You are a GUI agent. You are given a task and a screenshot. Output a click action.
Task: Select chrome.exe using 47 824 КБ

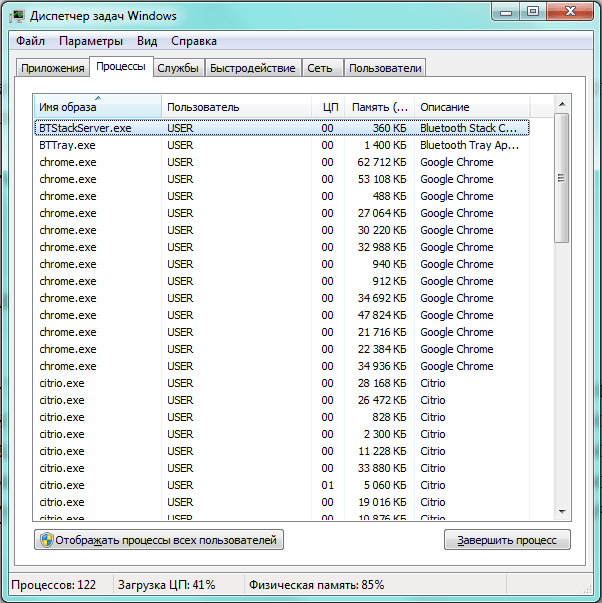(x=282, y=315)
